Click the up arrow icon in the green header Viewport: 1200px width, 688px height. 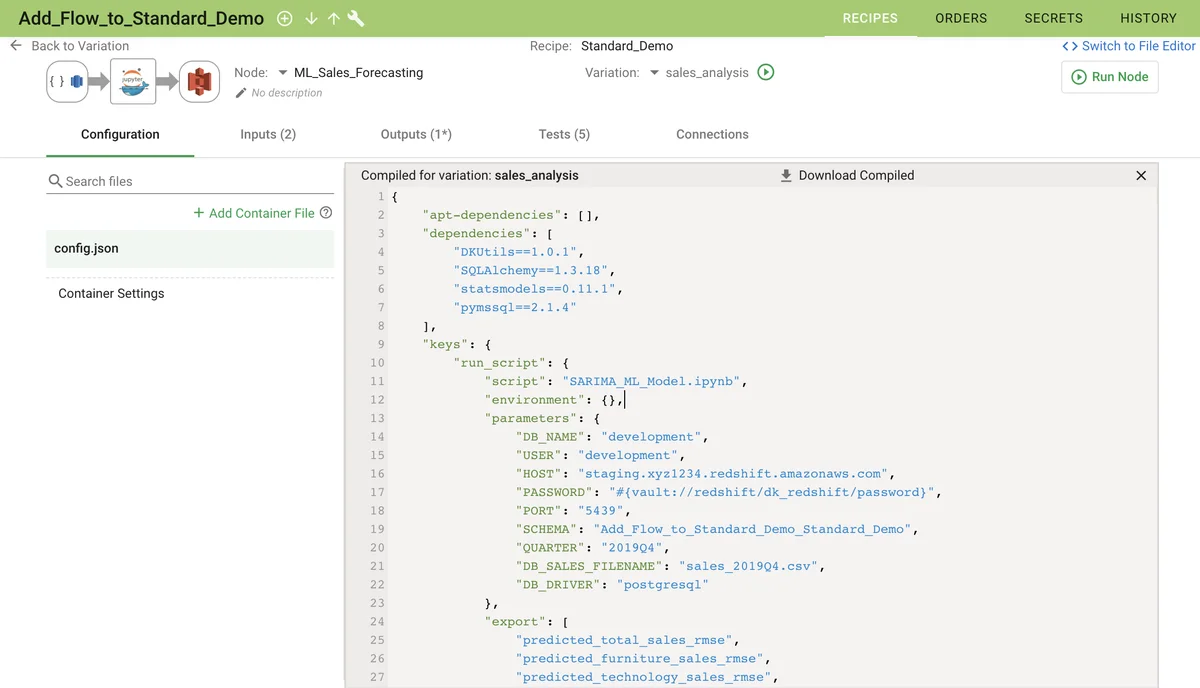pos(333,17)
